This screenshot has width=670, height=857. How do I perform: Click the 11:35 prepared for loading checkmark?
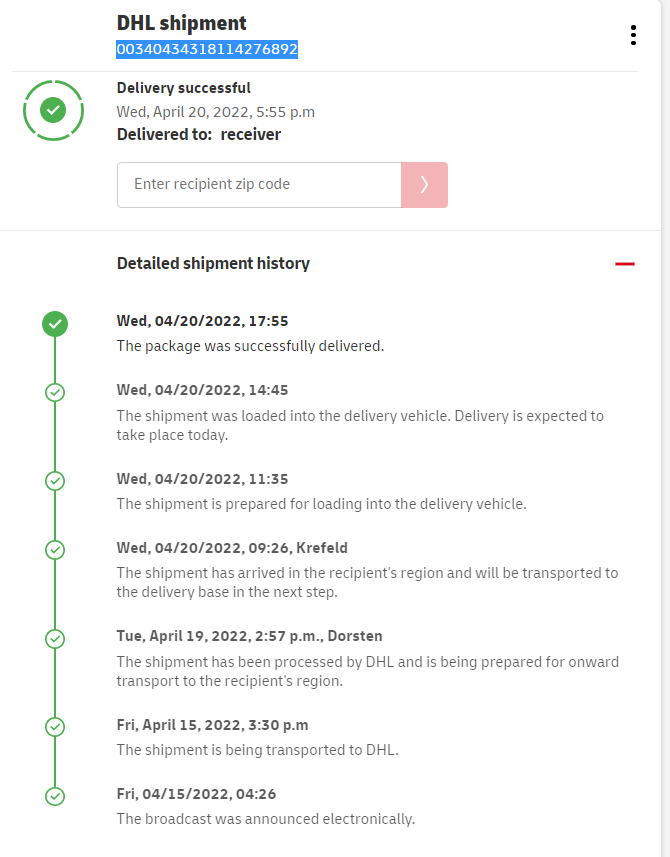tap(55, 481)
